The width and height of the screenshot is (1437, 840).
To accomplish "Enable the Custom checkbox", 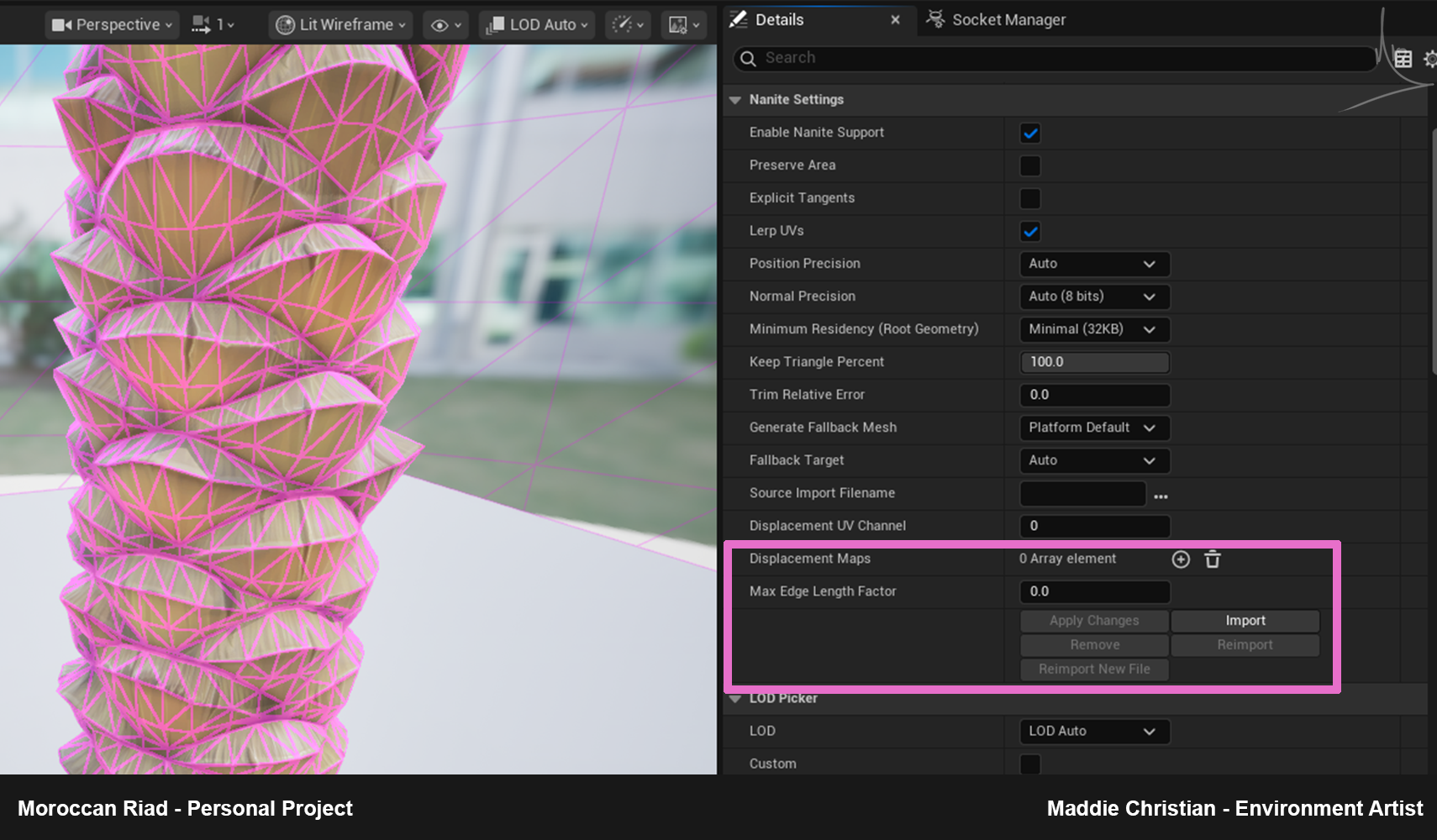I will 1030,764.
